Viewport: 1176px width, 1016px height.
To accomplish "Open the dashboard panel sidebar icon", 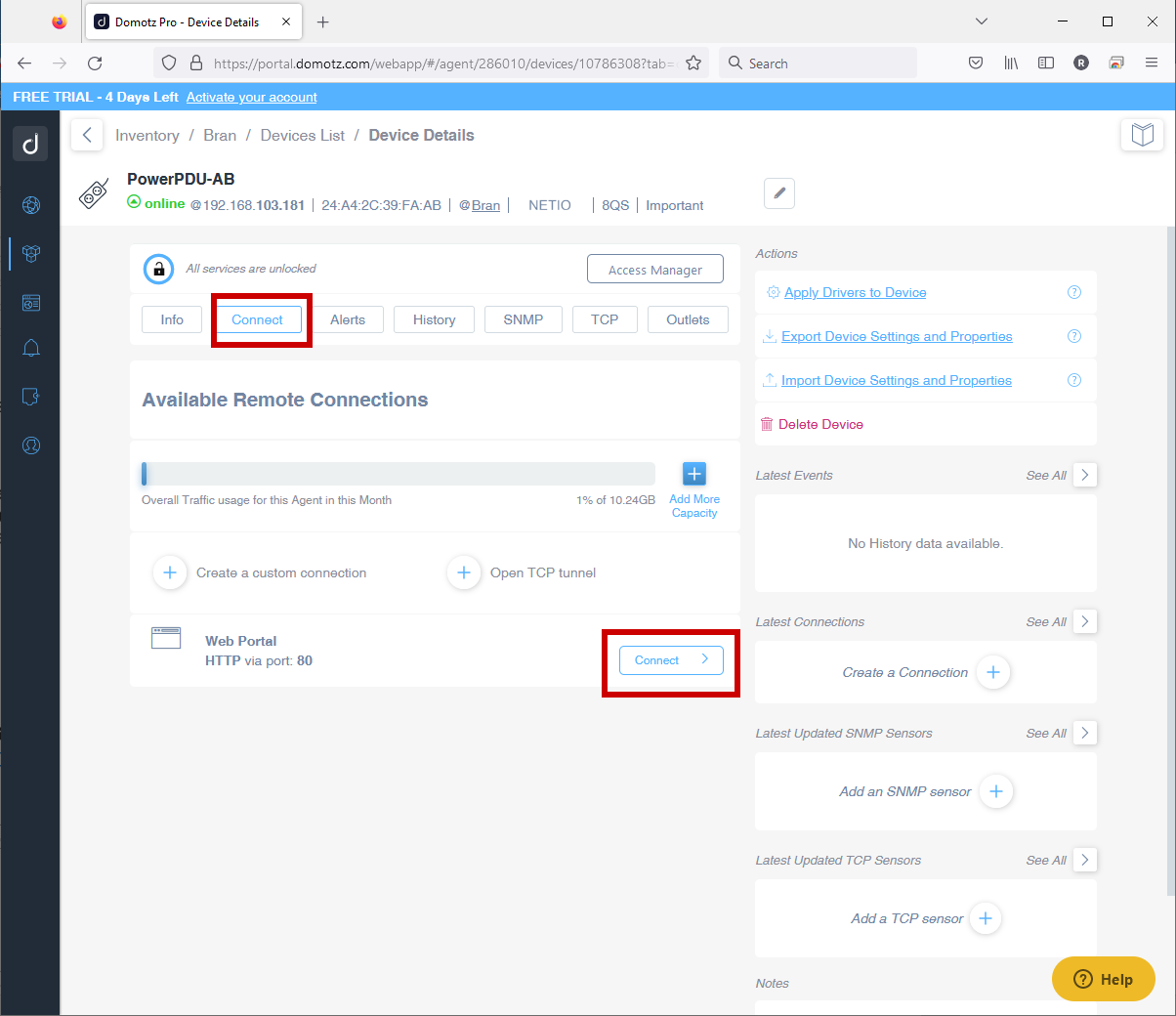I will pos(31,303).
